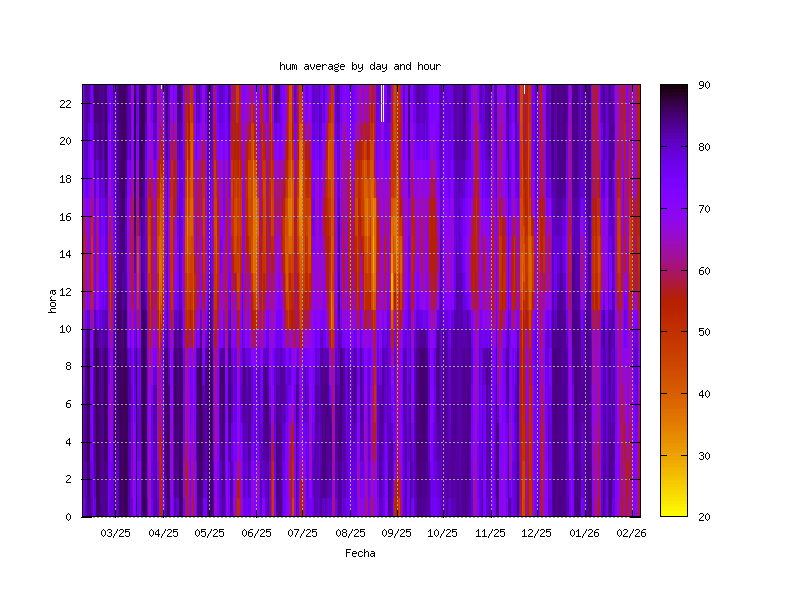The image size is (800, 600).
Task: Click the purple band near 70 on colorbar
Action: 673,209
